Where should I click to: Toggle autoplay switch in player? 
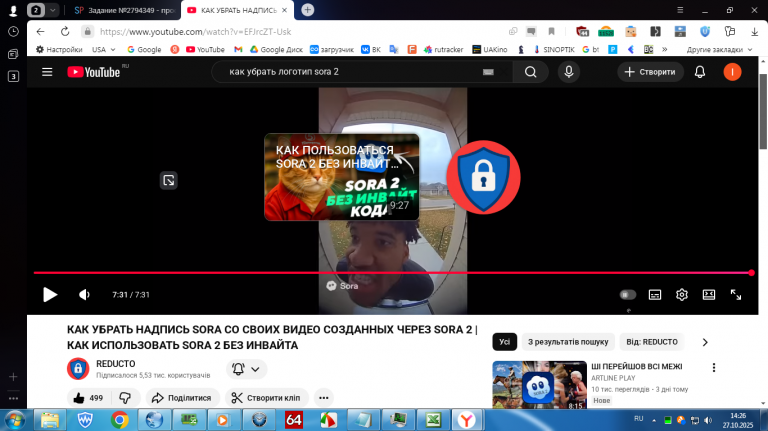point(627,294)
